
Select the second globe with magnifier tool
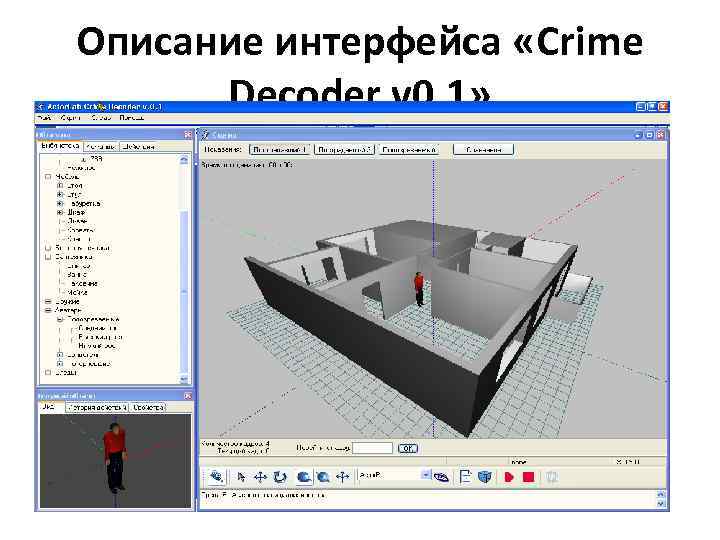coord(323,477)
